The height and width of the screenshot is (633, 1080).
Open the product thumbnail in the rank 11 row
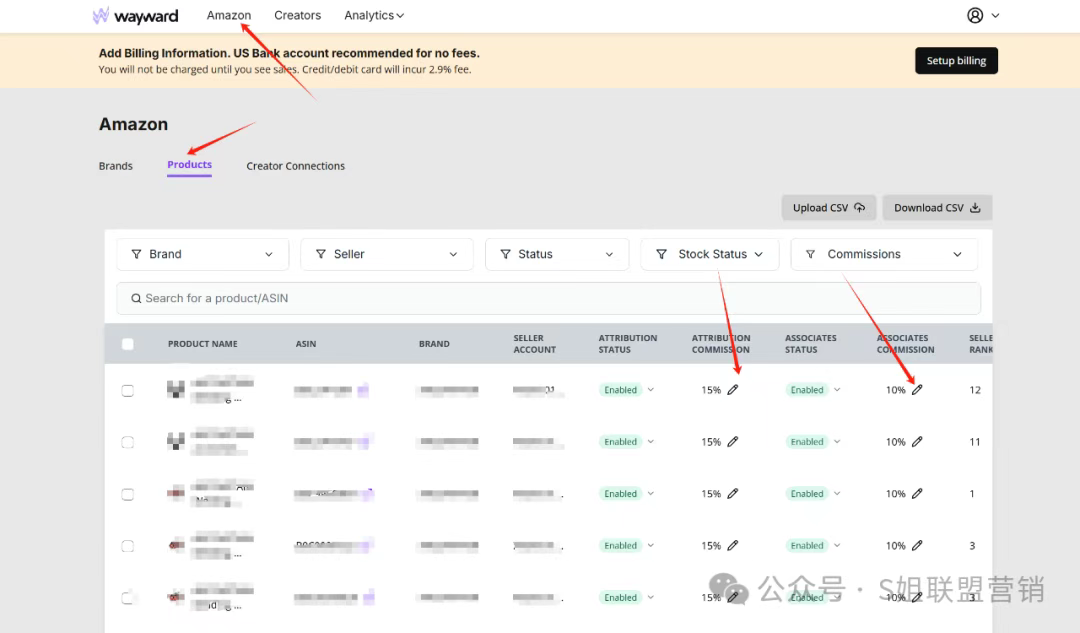[x=176, y=442]
